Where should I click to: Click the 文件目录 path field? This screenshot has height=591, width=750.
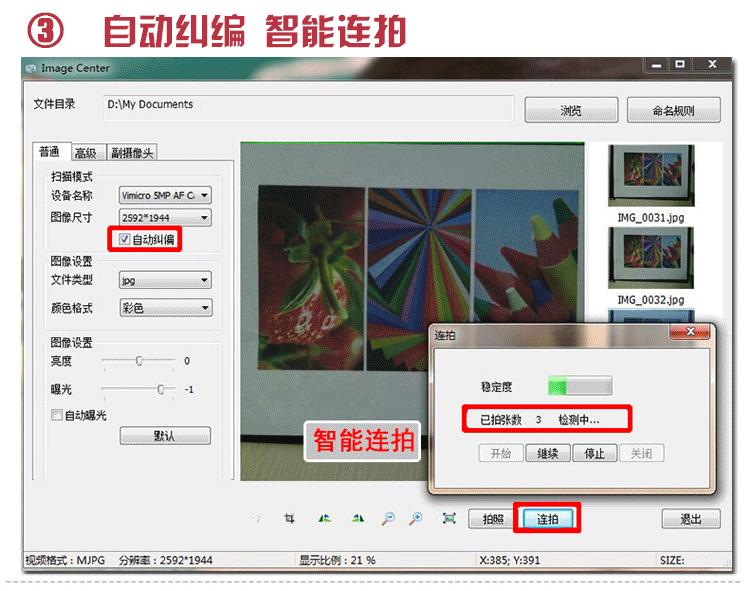pyautogui.click(x=309, y=108)
